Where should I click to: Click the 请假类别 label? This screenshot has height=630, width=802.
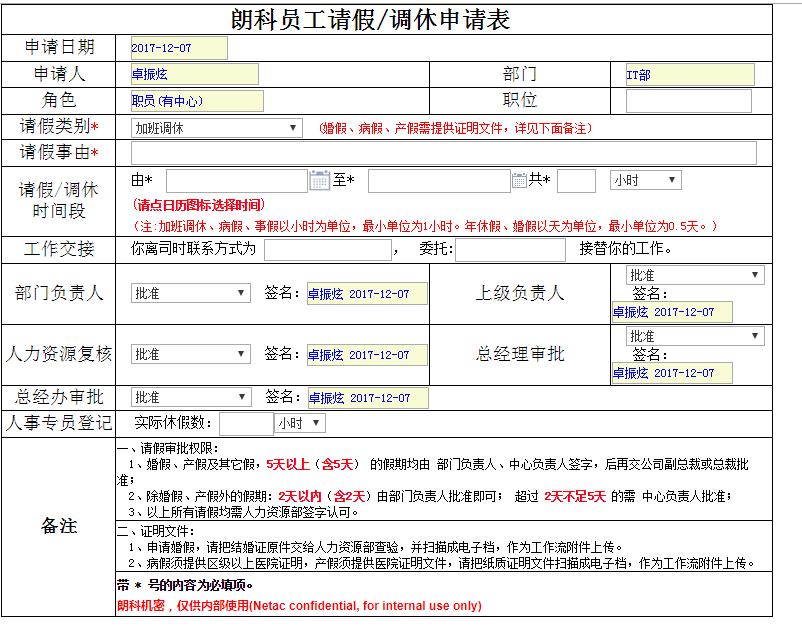click(59, 126)
